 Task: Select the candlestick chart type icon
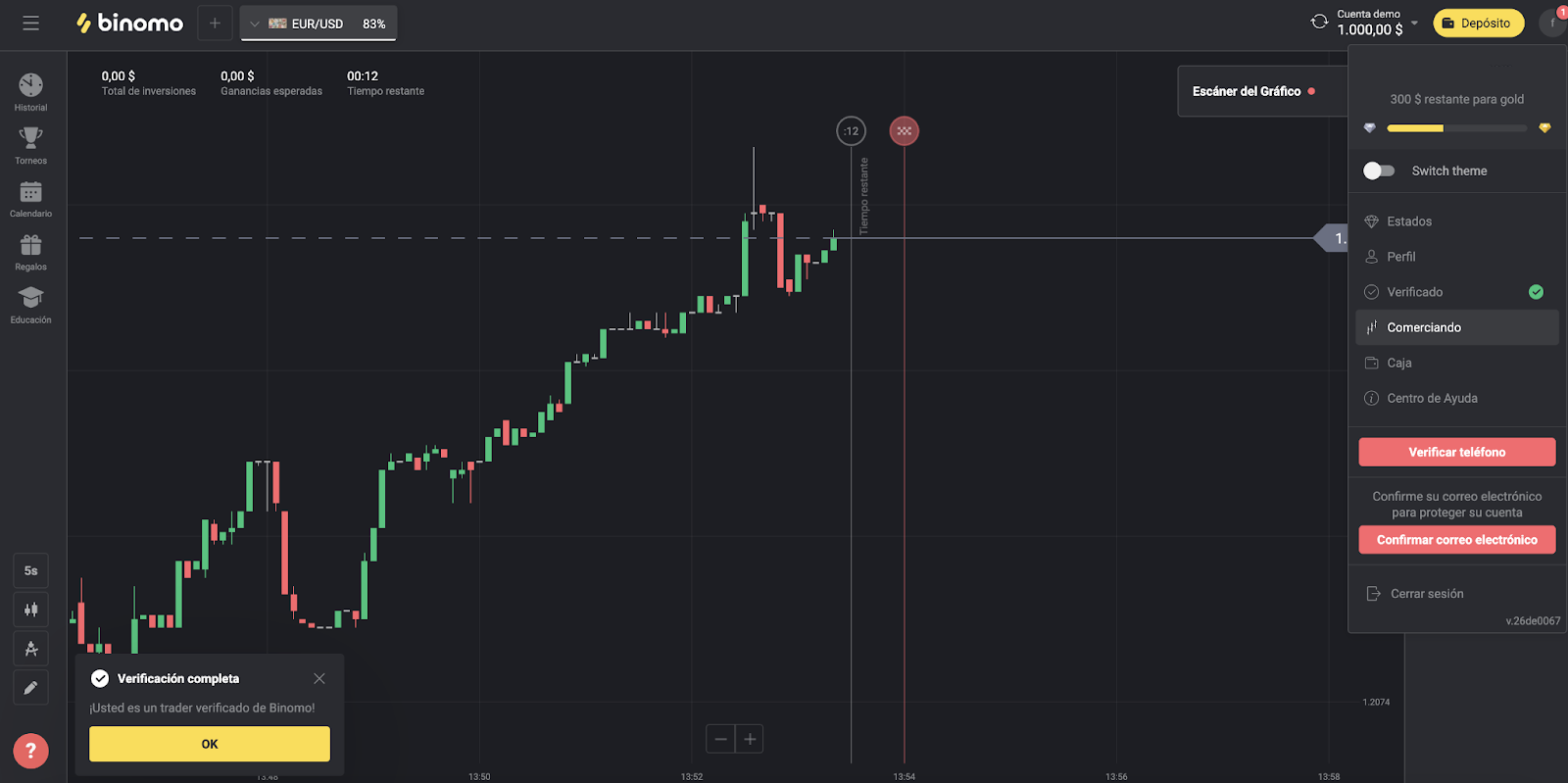[31, 610]
